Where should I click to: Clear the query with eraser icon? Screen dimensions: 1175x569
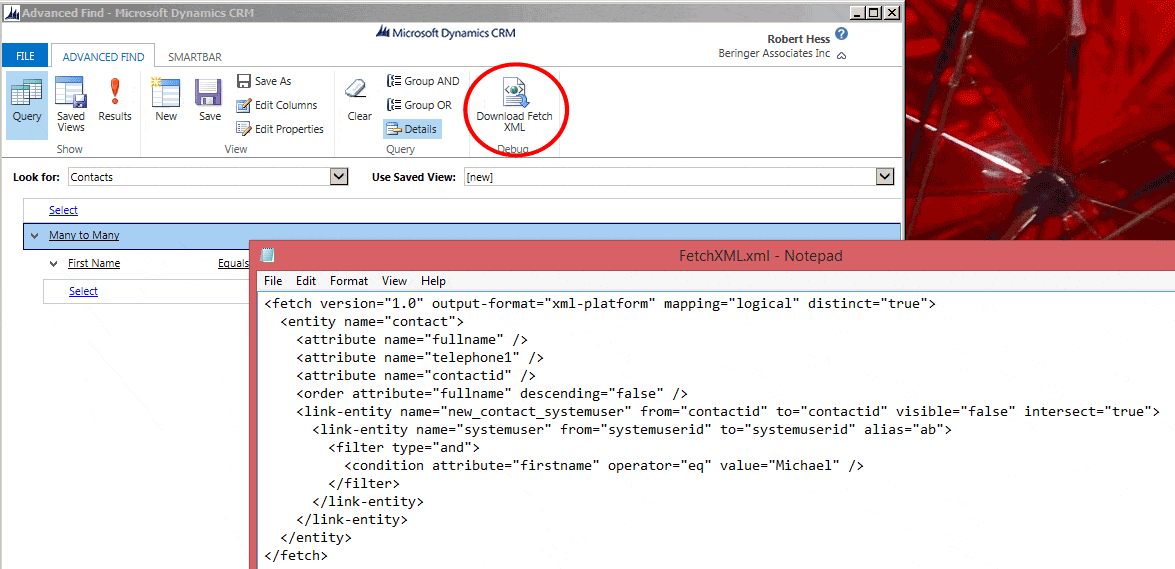point(359,101)
